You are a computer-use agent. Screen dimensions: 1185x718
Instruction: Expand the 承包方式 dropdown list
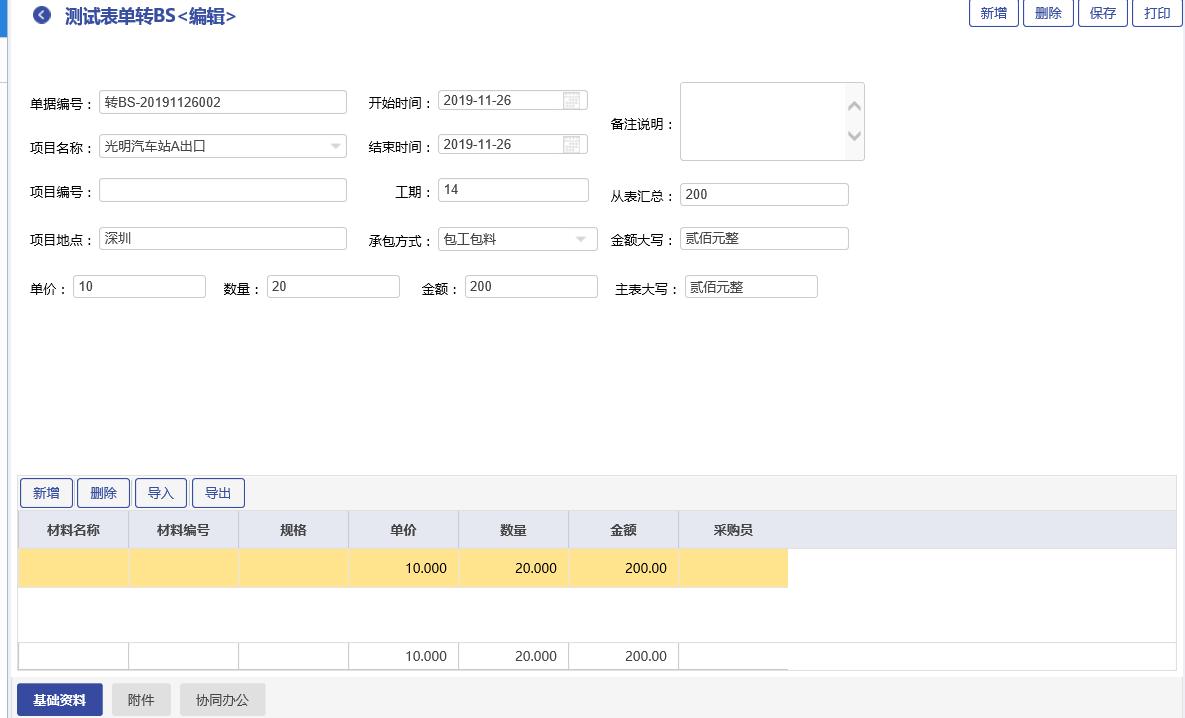tap(581, 239)
